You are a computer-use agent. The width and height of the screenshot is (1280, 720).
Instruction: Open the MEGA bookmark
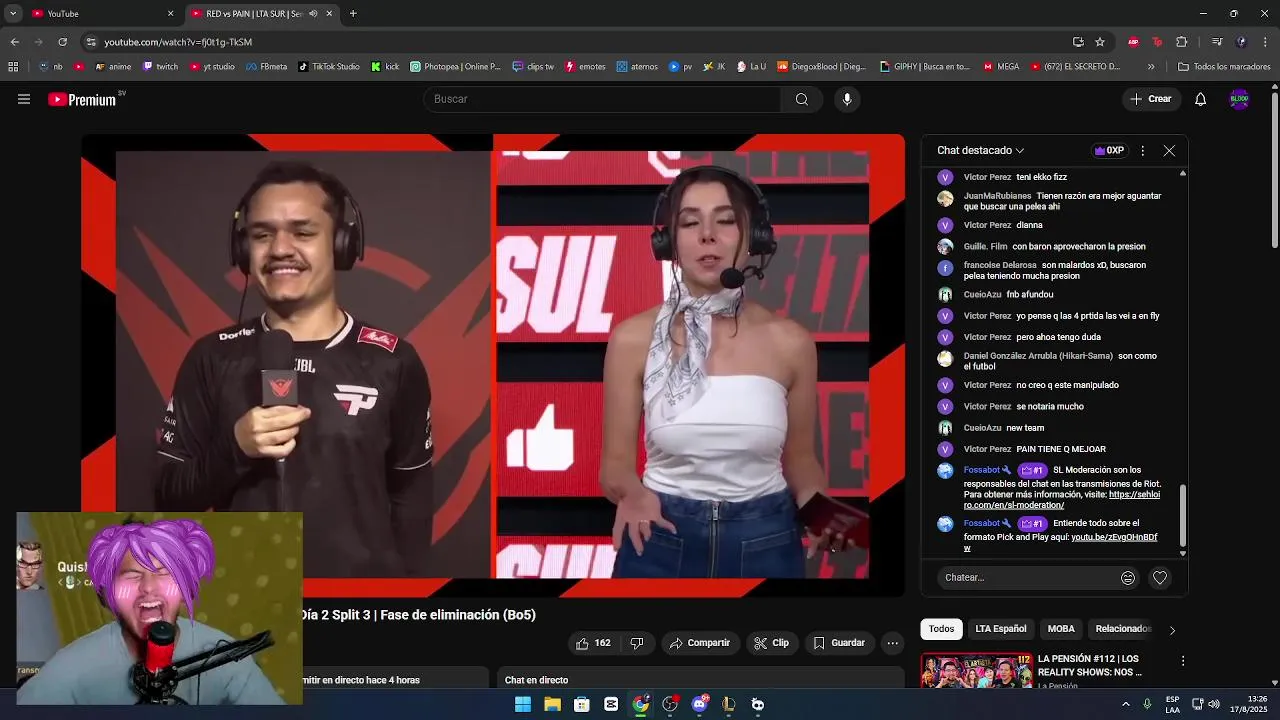click(1001, 67)
